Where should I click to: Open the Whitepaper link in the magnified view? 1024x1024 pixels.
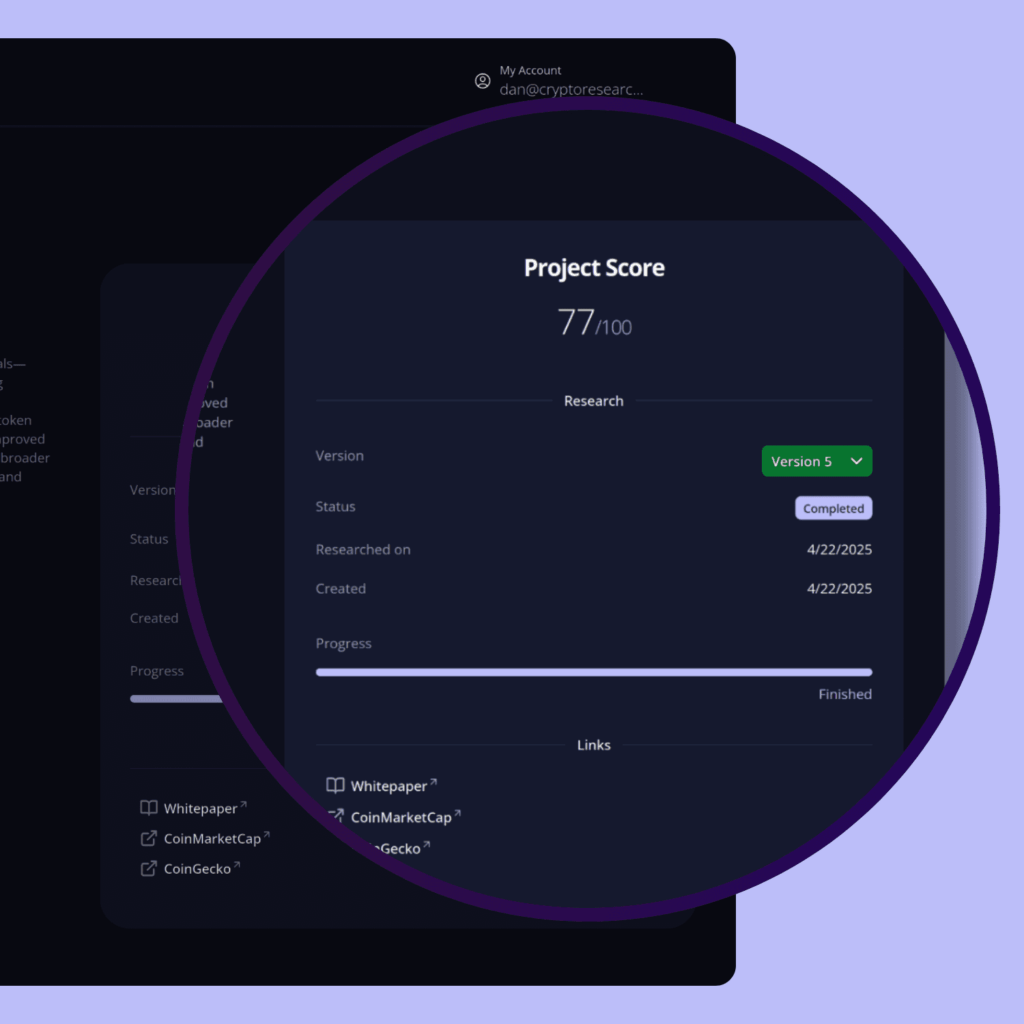click(389, 787)
